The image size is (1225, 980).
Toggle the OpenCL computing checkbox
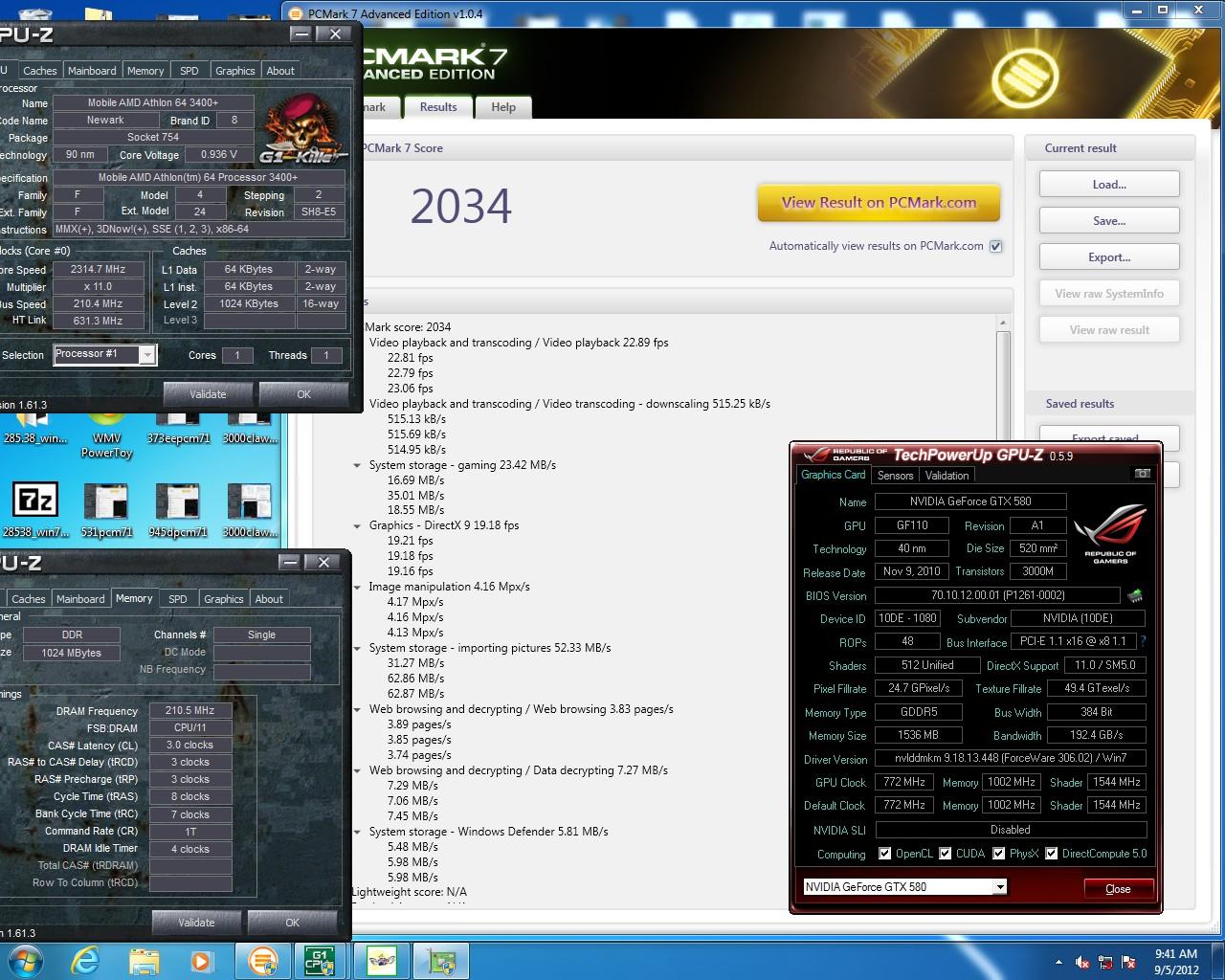(x=885, y=853)
